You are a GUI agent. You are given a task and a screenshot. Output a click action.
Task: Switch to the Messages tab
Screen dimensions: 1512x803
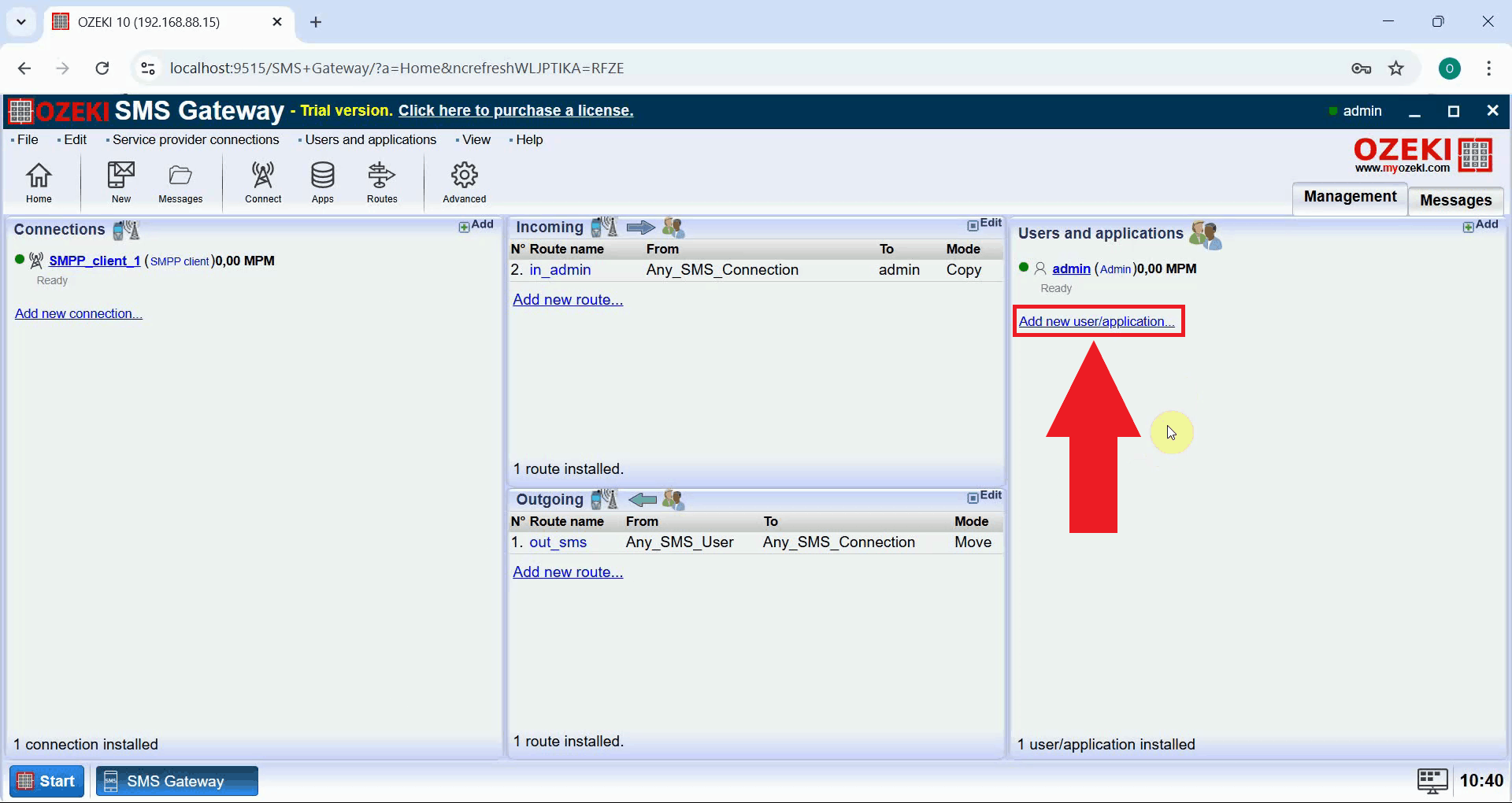[x=1455, y=200]
